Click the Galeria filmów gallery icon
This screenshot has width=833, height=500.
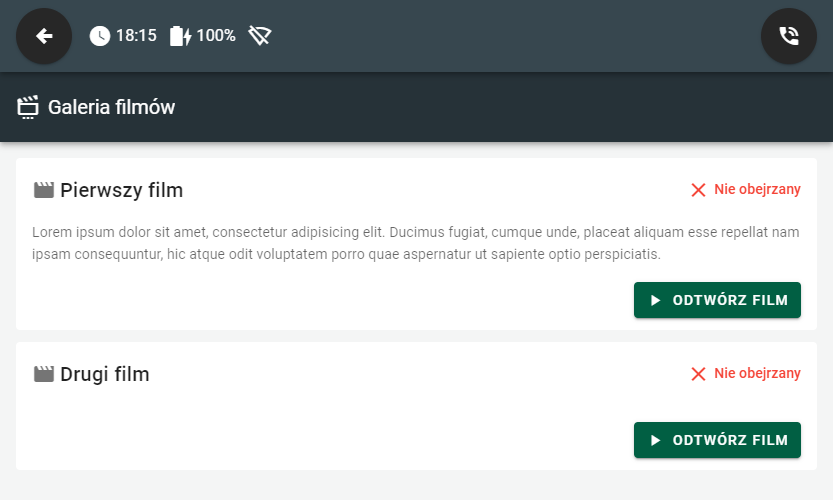tap(28, 107)
